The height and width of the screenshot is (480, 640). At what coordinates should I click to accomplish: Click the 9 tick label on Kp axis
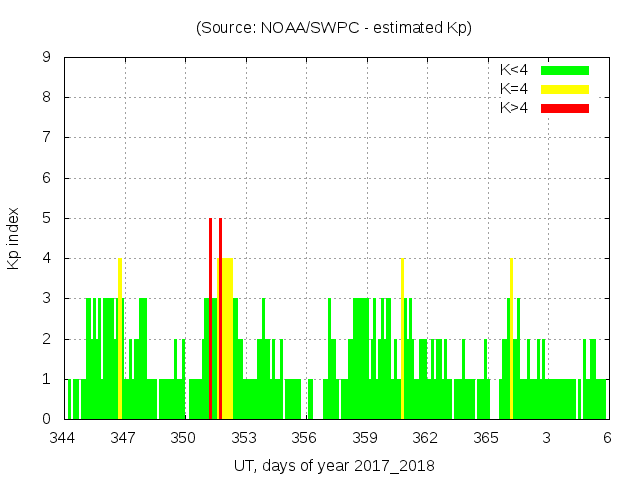46,58
